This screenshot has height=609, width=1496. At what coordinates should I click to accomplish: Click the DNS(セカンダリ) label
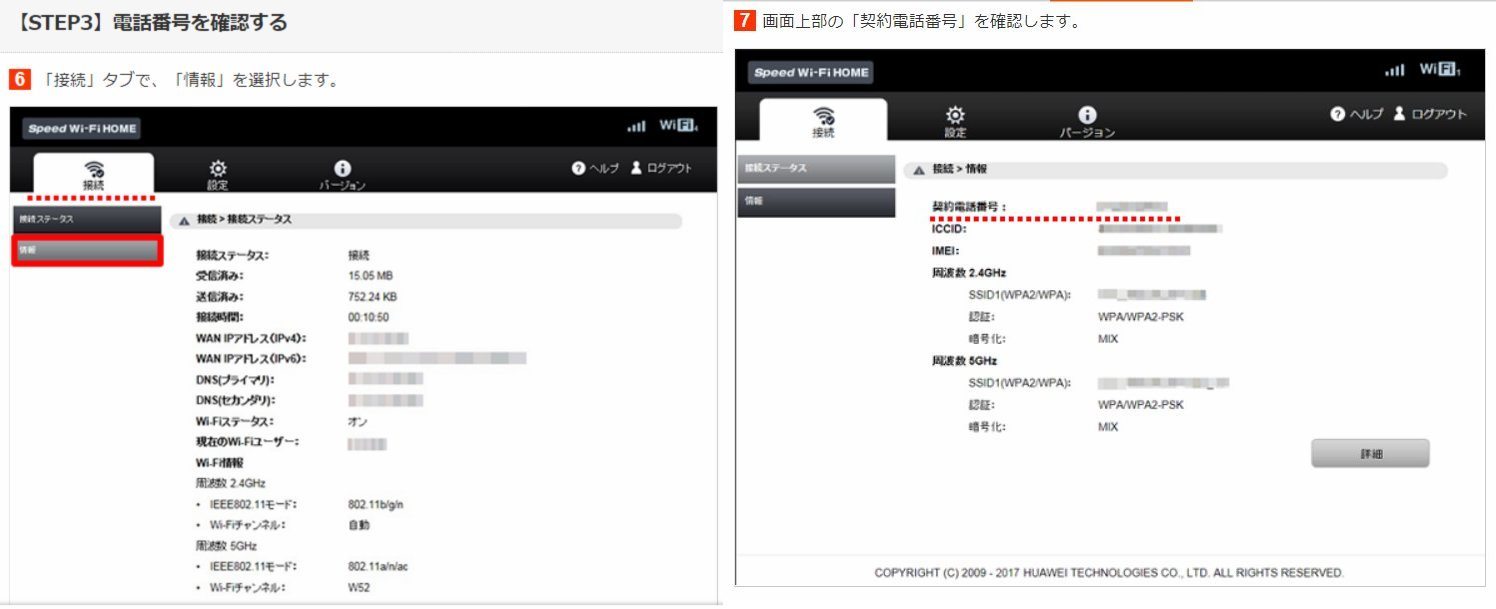point(235,400)
